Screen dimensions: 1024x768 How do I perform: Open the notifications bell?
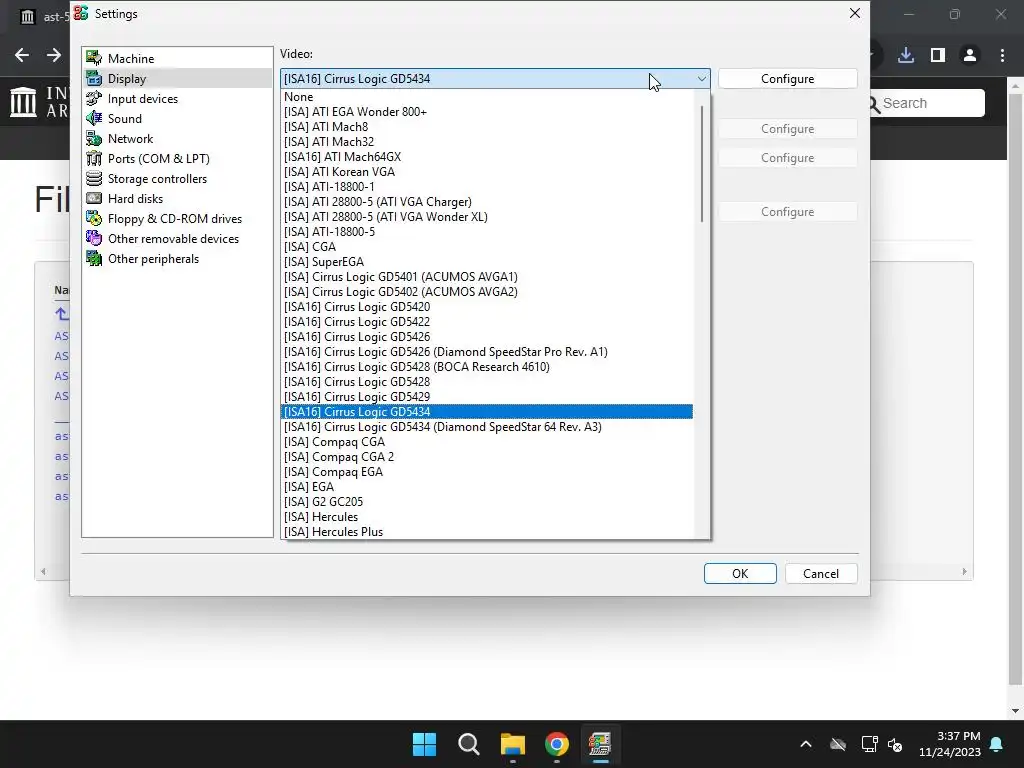997,744
